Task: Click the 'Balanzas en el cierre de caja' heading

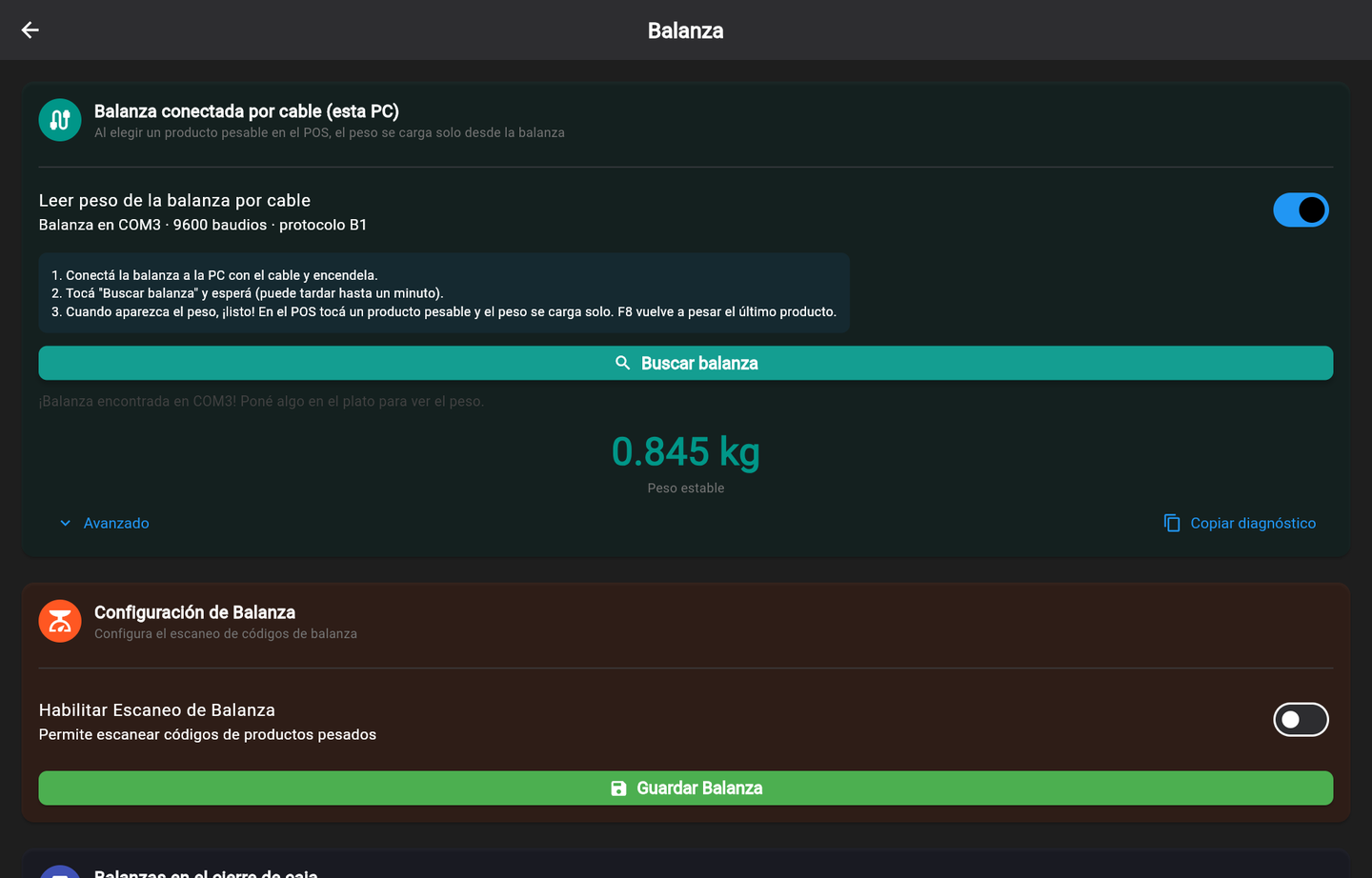Action: coord(206,872)
